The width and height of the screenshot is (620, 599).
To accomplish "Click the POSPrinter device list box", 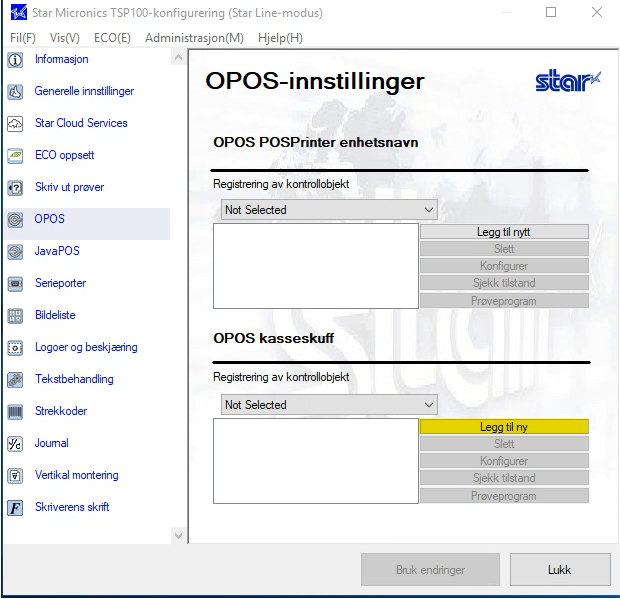I will coord(316,266).
